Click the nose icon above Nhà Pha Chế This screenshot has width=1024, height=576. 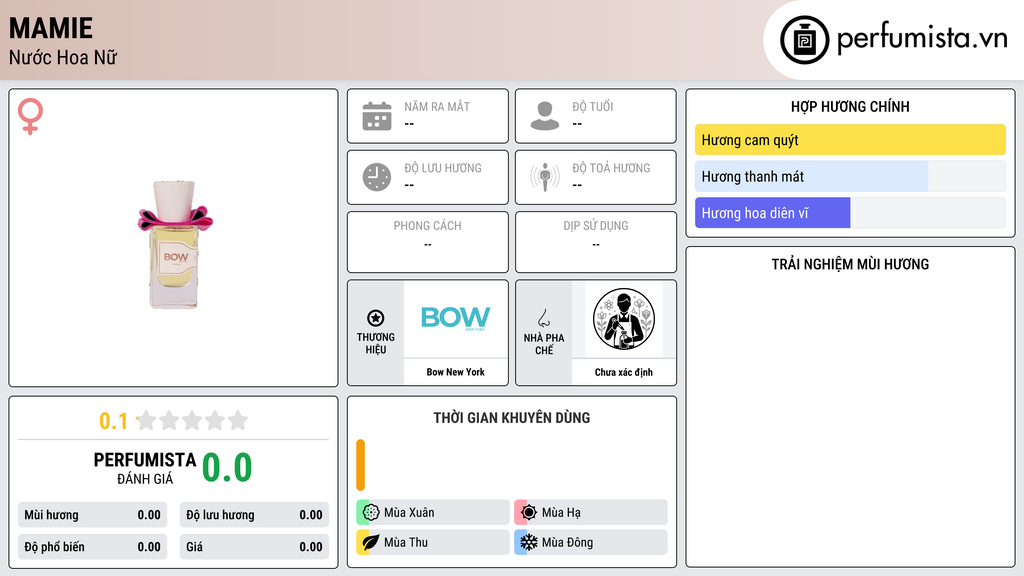click(x=544, y=318)
